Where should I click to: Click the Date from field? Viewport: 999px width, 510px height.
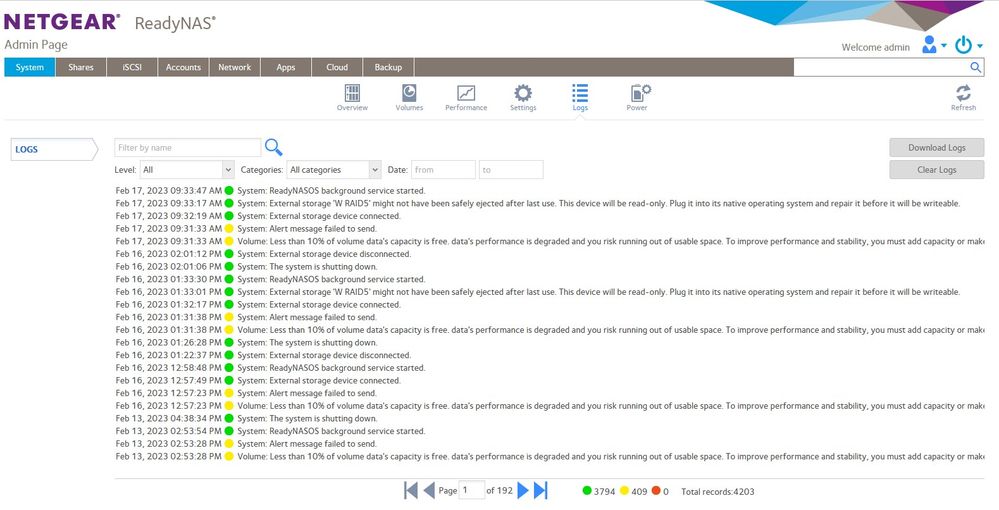[443, 170]
